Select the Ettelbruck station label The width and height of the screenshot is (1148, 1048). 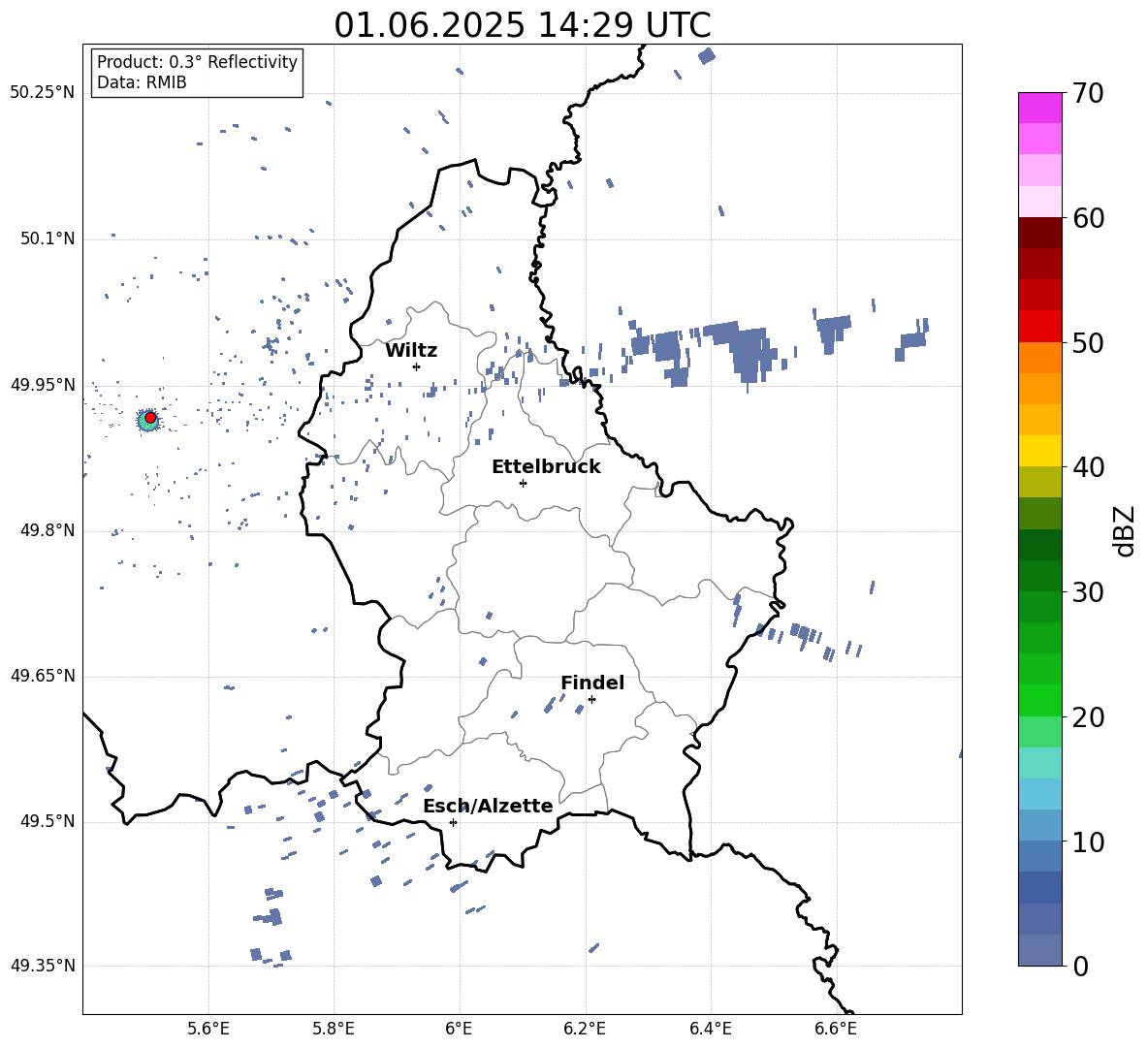click(546, 467)
